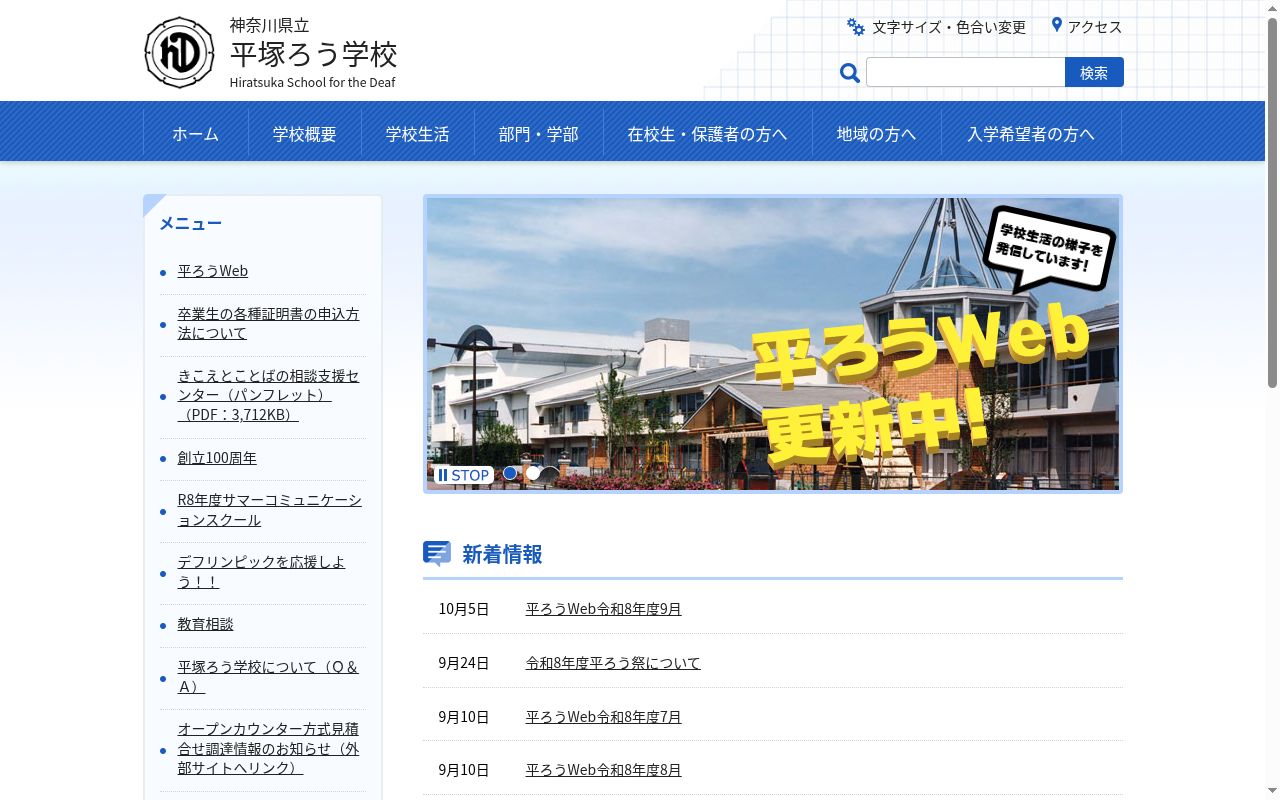
Task: Open the 学校概要 menu item
Action: click(305, 134)
